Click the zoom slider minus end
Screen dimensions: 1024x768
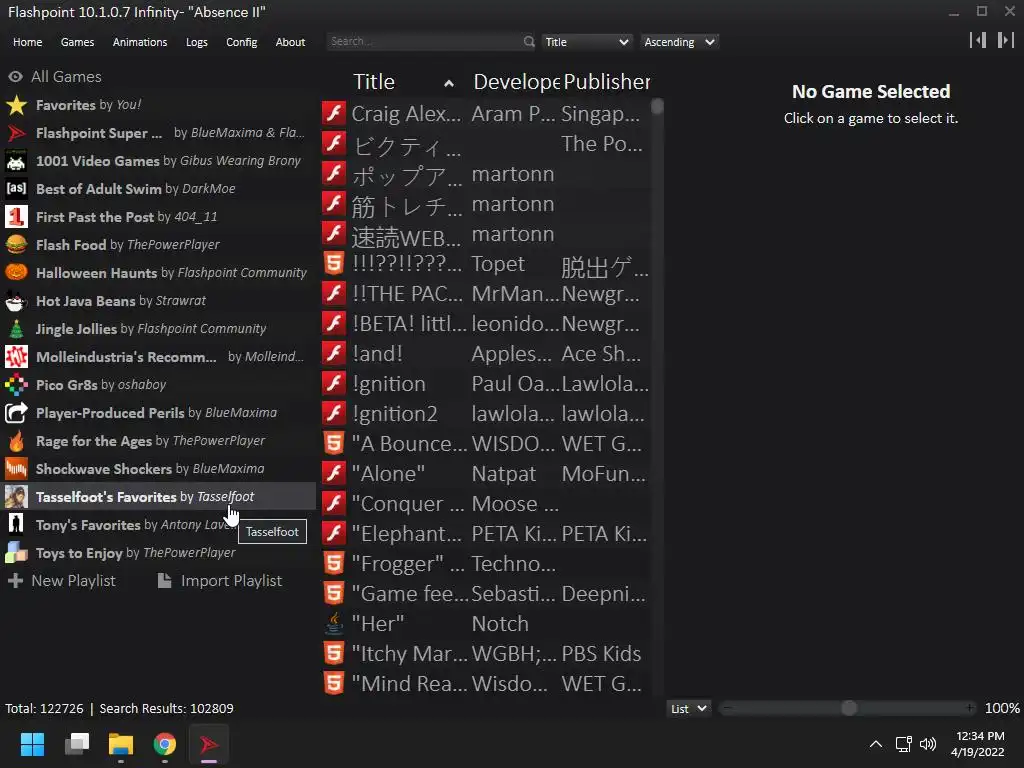pyautogui.click(x=728, y=708)
